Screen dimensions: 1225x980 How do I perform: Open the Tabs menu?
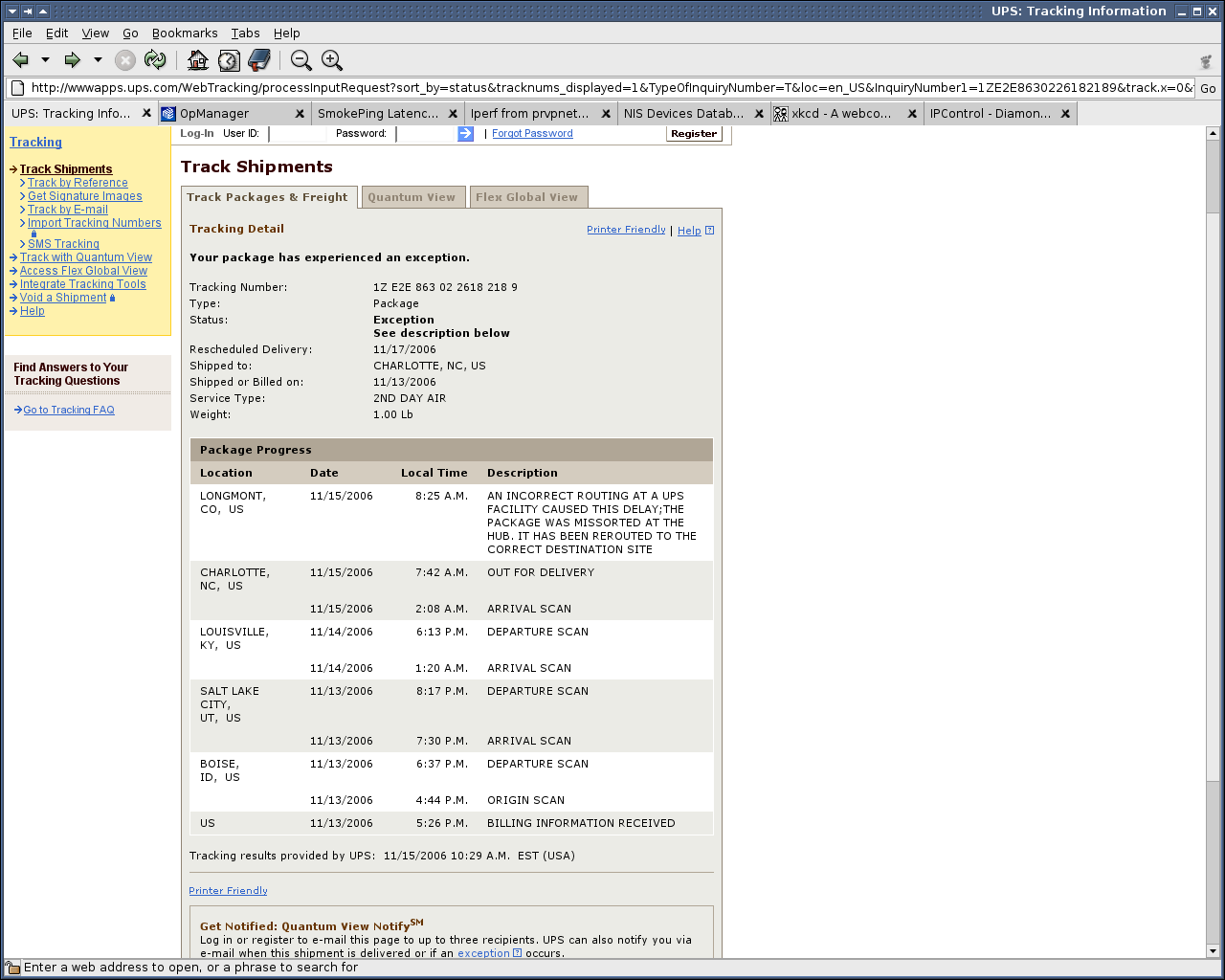point(245,33)
